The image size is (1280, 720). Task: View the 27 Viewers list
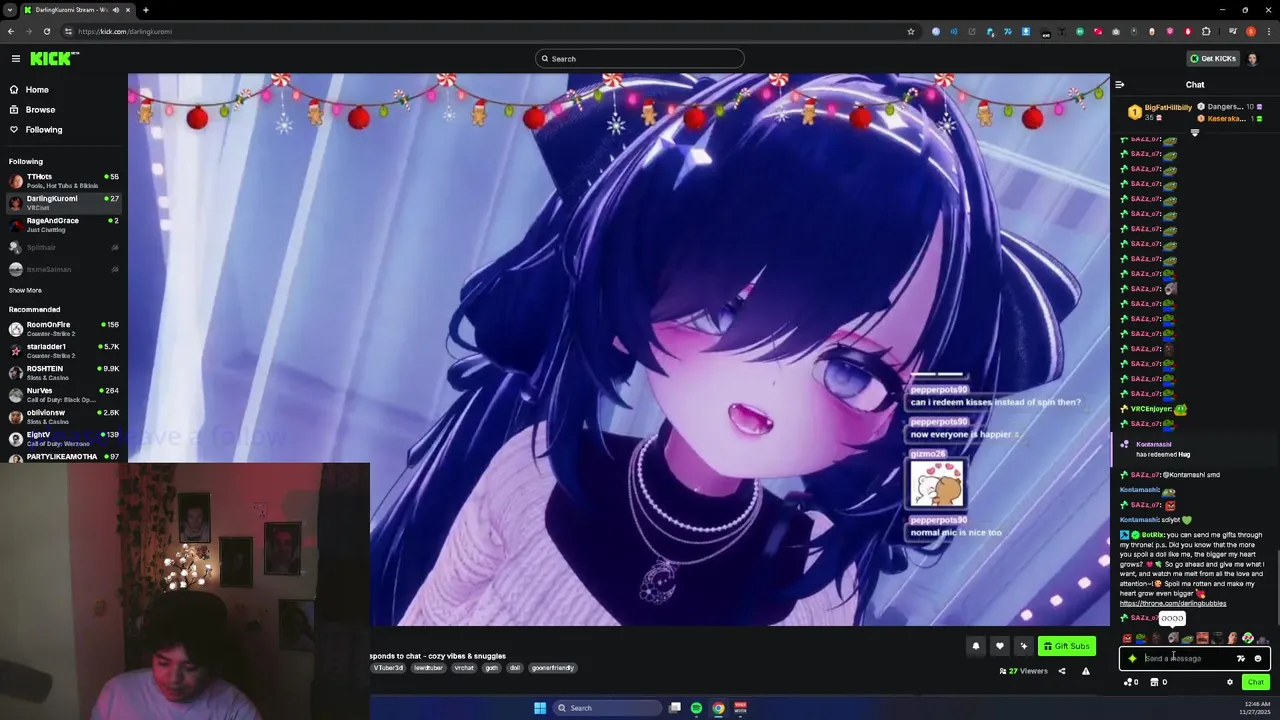point(1023,671)
